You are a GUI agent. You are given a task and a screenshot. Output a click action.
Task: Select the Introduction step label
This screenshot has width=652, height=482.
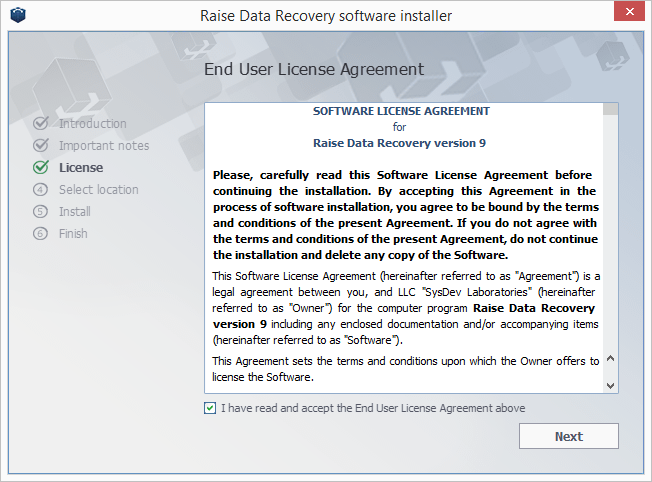93,124
